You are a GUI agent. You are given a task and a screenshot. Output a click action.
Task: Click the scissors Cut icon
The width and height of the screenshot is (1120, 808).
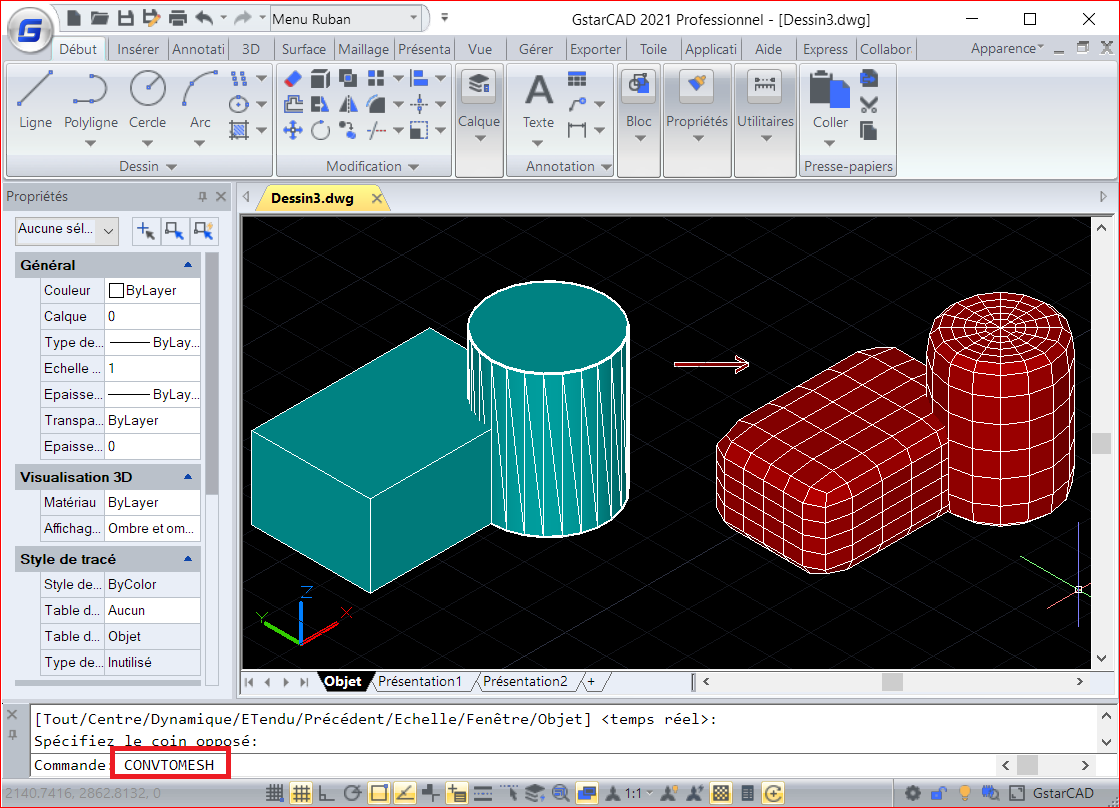click(869, 105)
